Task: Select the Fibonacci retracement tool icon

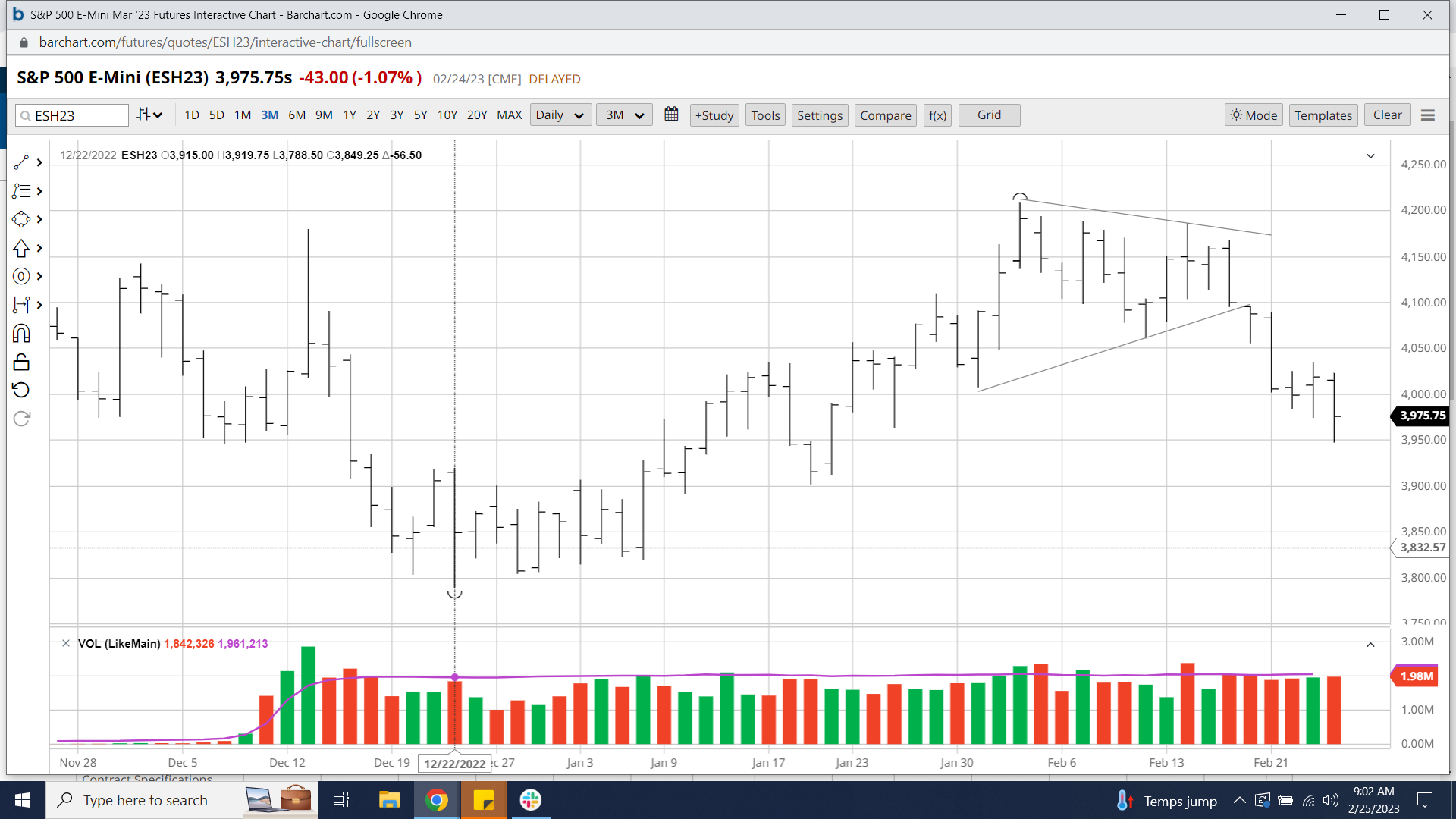Action: (21, 191)
